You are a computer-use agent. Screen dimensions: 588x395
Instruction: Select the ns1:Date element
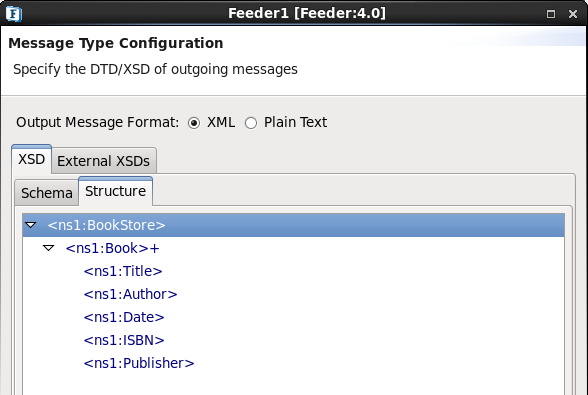tap(124, 317)
